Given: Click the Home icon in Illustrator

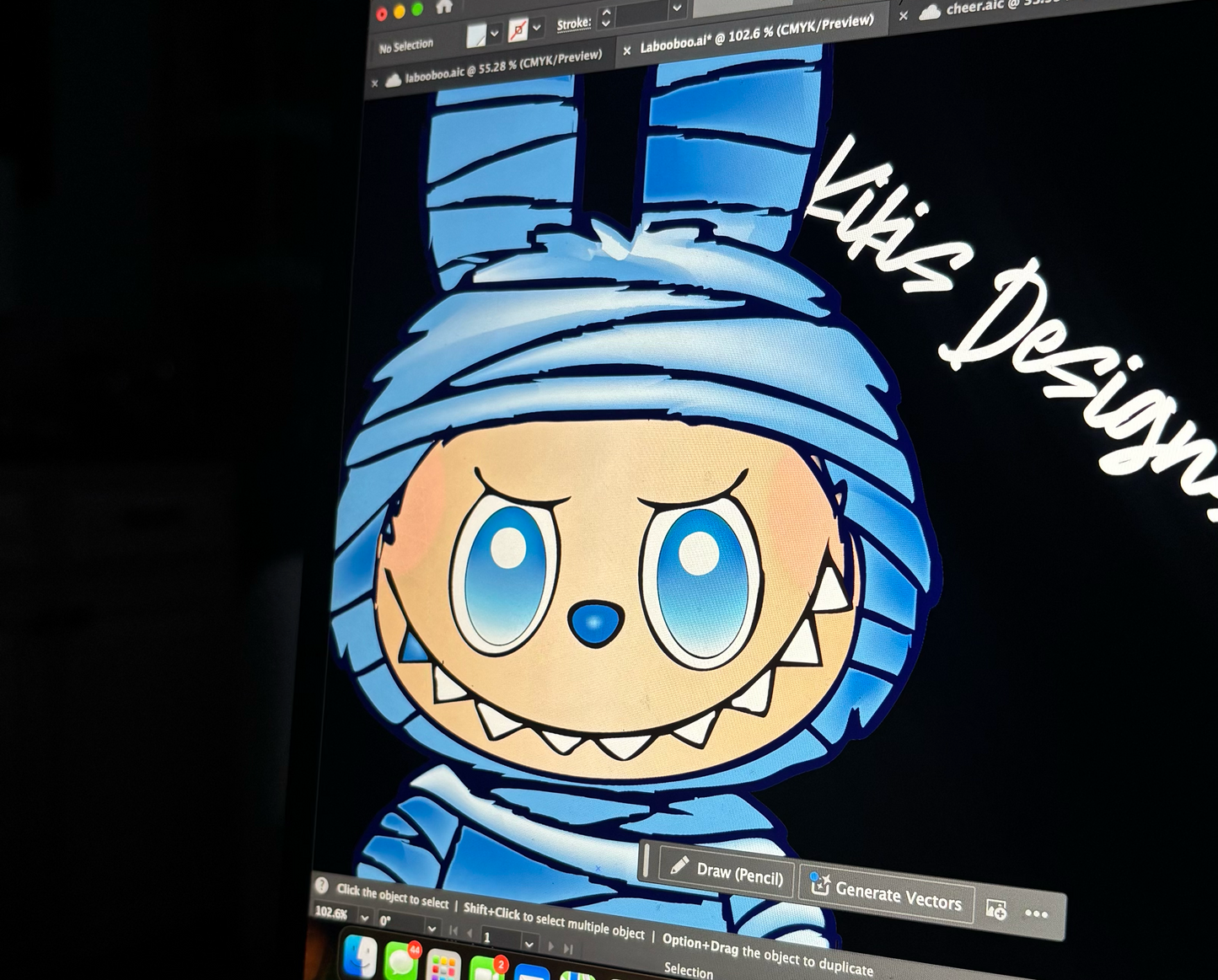Looking at the screenshot, I should click(x=444, y=7).
